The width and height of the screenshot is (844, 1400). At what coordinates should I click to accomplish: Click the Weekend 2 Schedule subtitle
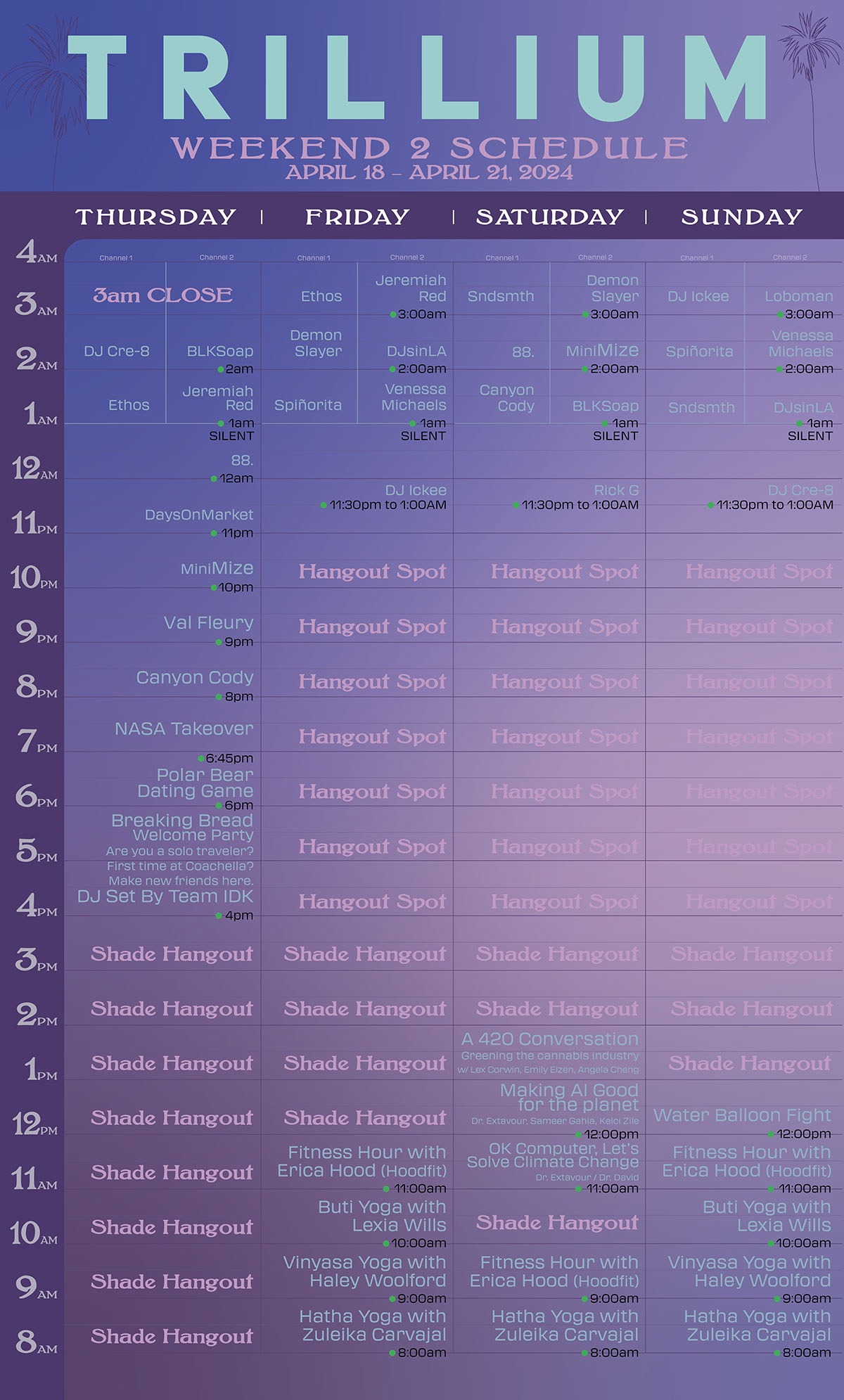pyautogui.click(x=429, y=148)
